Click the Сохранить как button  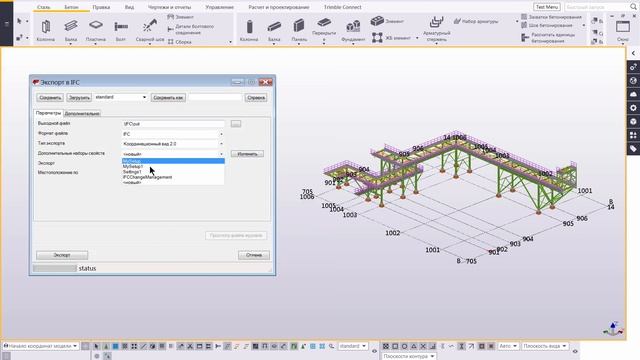168,98
